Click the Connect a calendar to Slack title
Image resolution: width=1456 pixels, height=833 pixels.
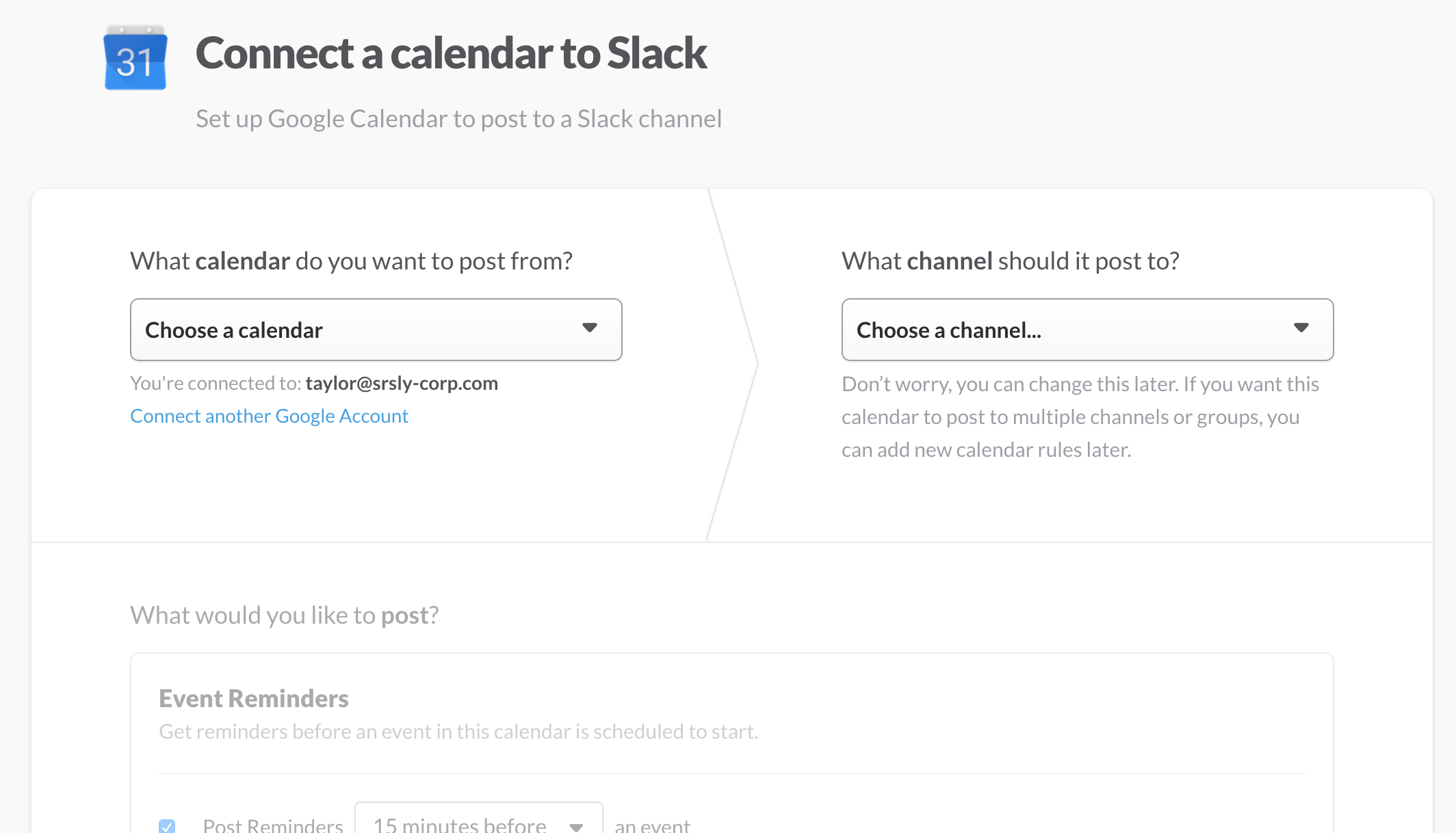click(x=451, y=53)
